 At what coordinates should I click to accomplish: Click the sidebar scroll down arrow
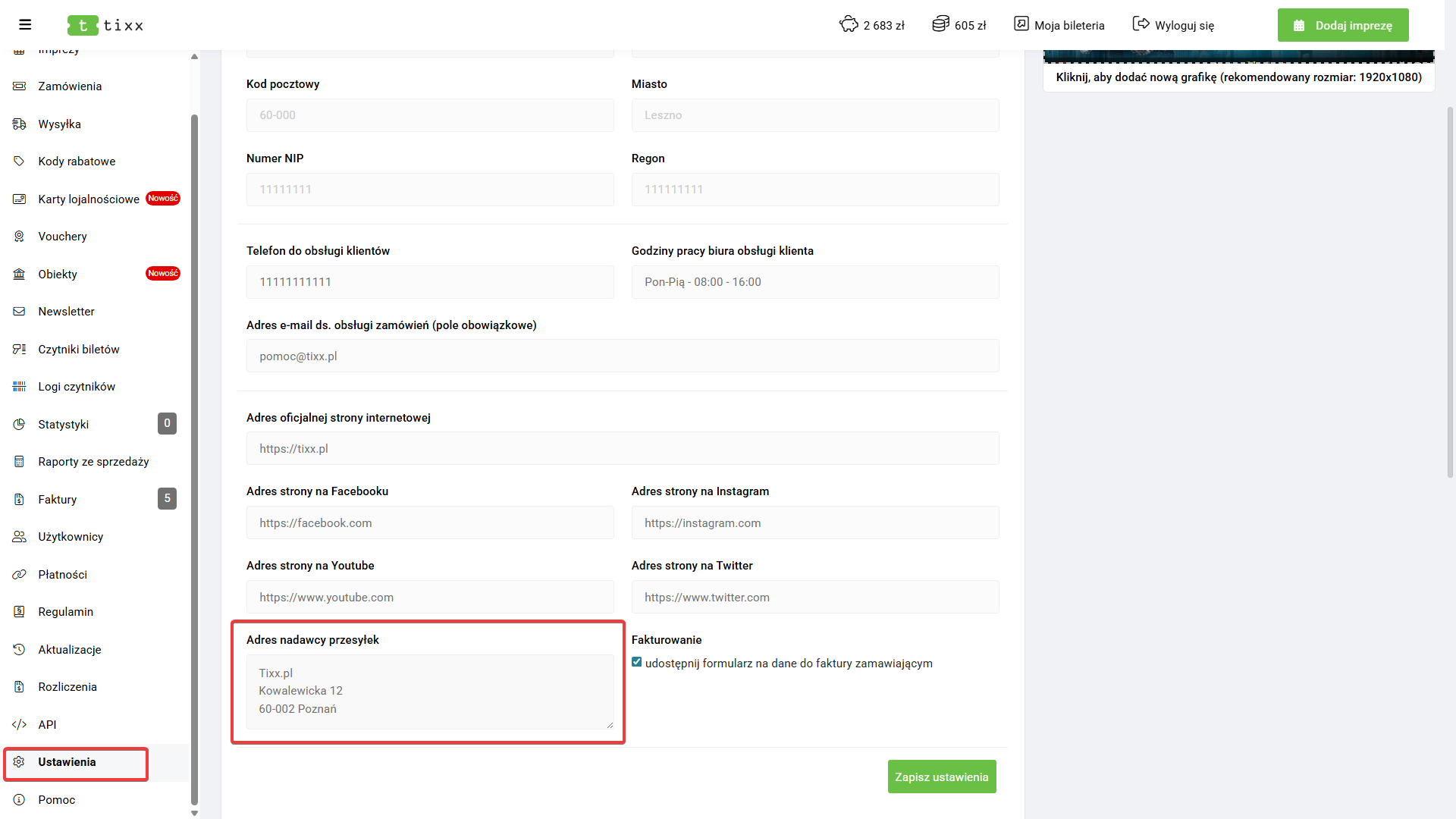(x=194, y=813)
